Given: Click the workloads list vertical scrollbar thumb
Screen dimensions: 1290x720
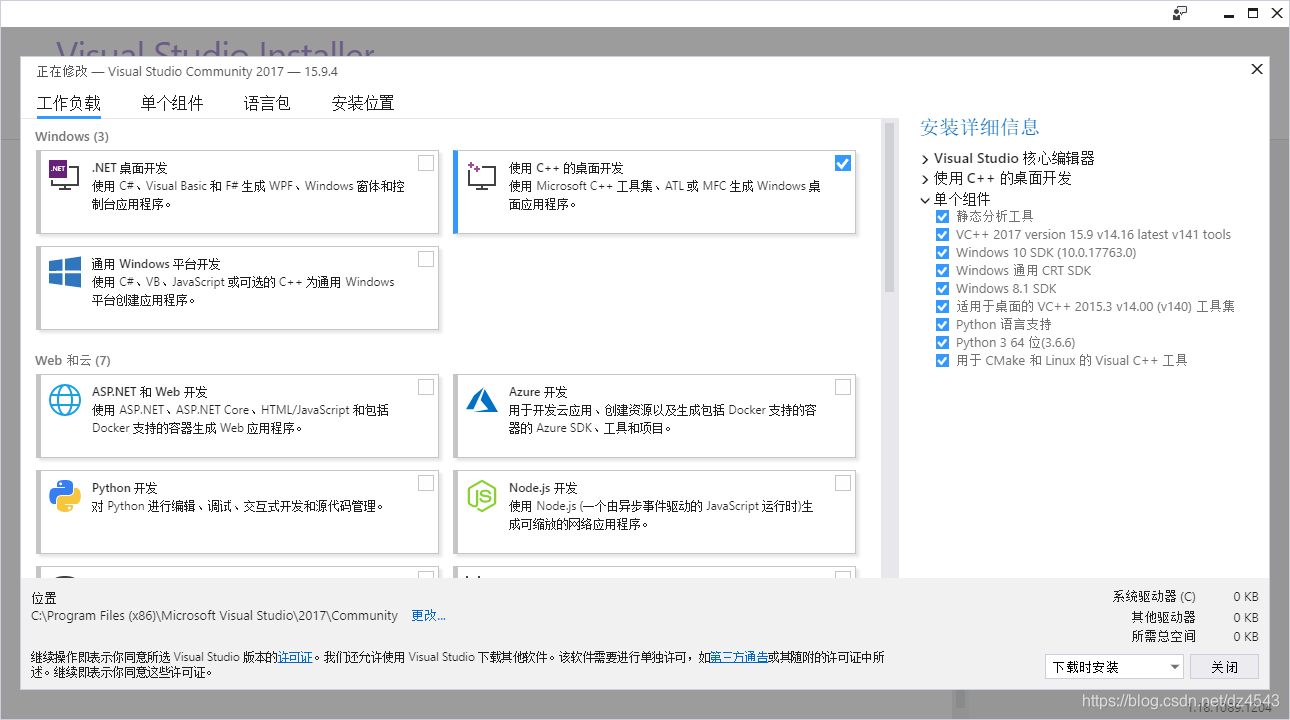Looking at the screenshot, I should tap(889, 207).
